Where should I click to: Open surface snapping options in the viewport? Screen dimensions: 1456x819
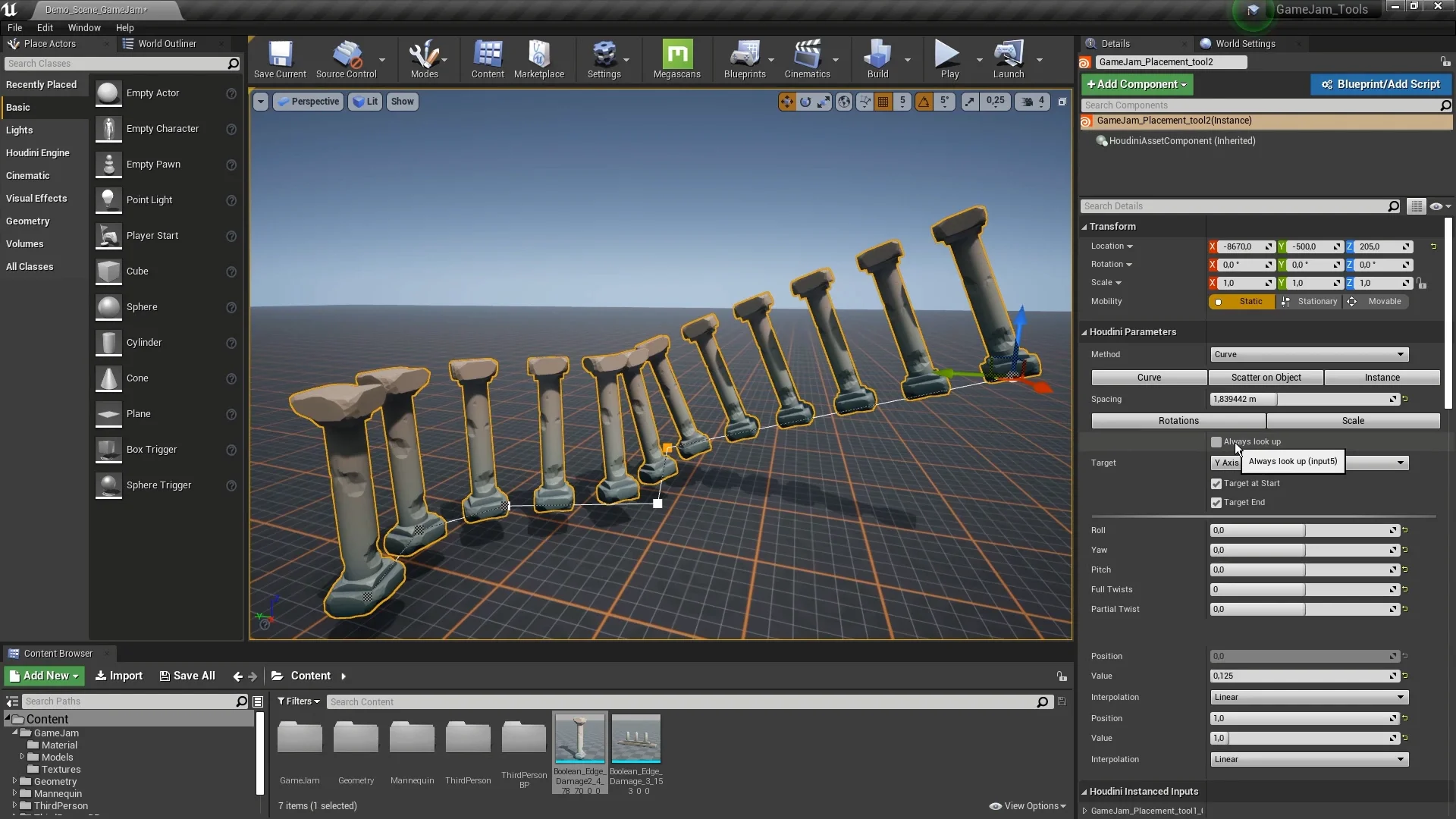click(864, 102)
